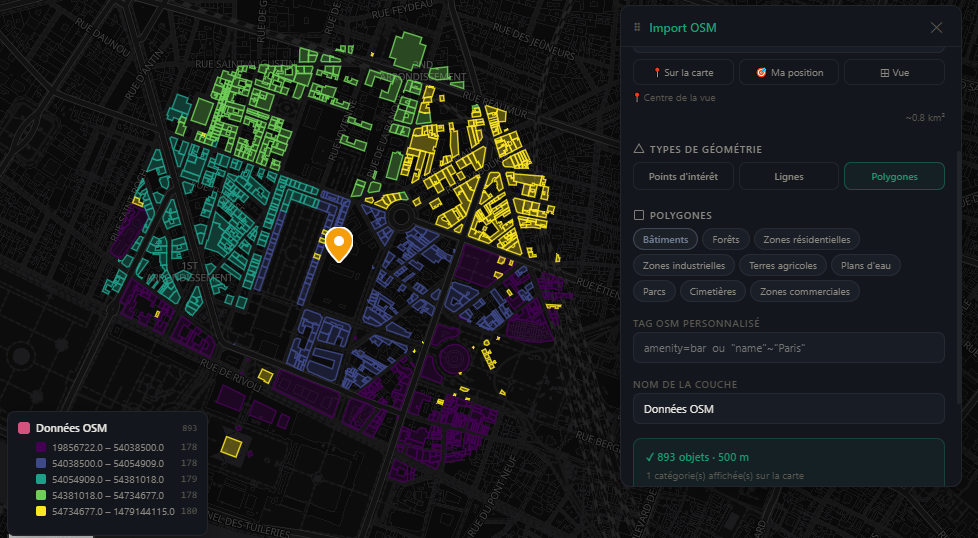Click the Données OSM legend title
This screenshot has width=978, height=538.
(71, 428)
